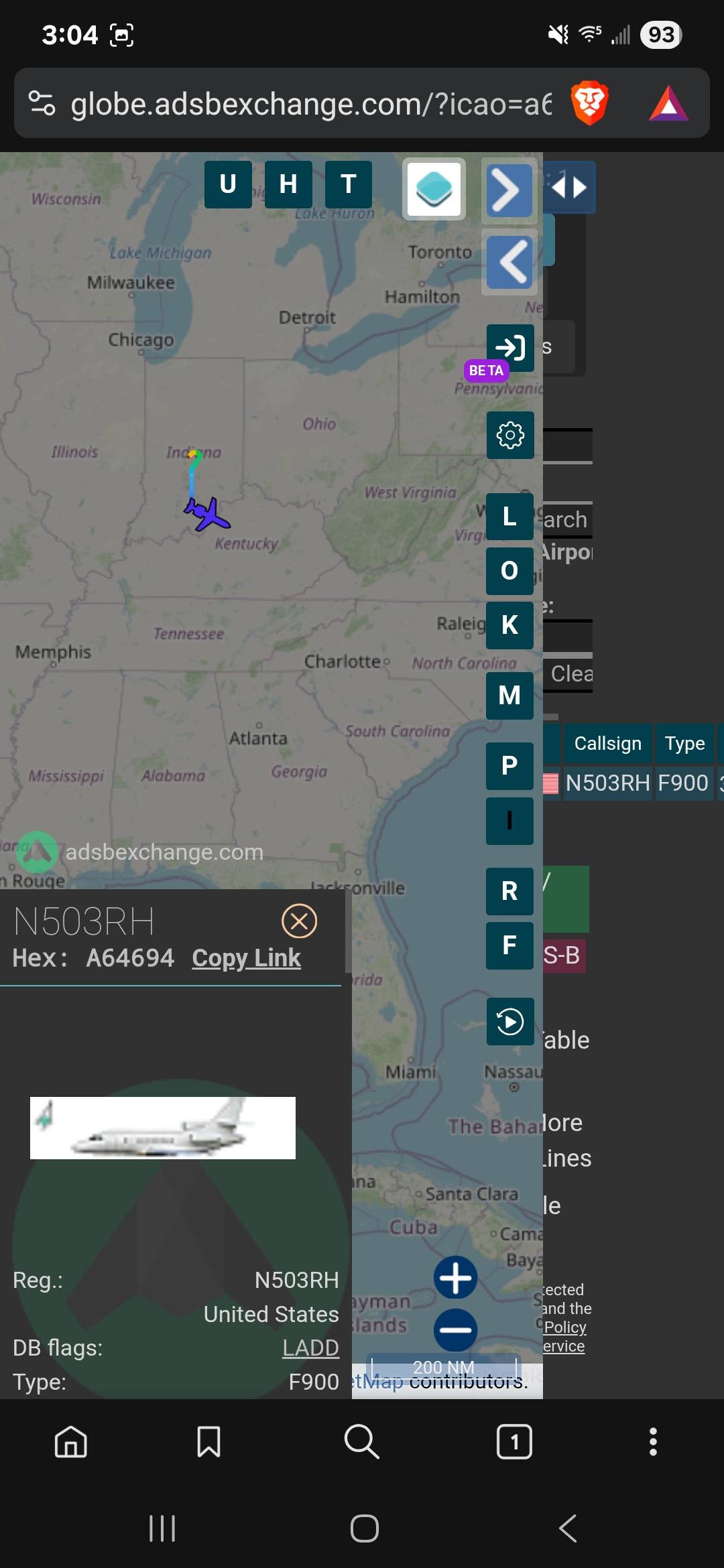Toggle the M map option
The height and width of the screenshot is (1568, 724).
tap(509, 696)
